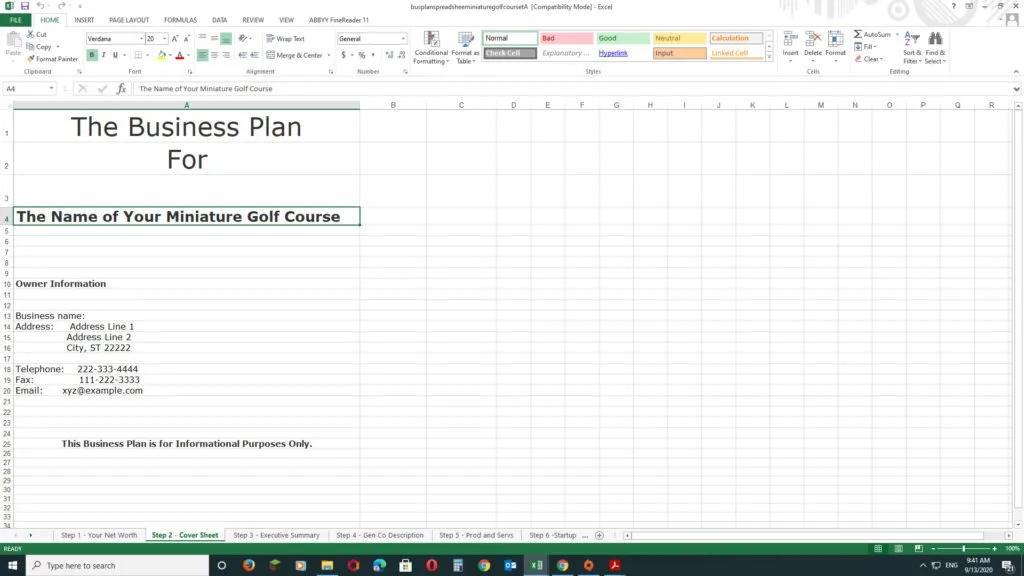Toggle Bold formatting

(x=92, y=56)
